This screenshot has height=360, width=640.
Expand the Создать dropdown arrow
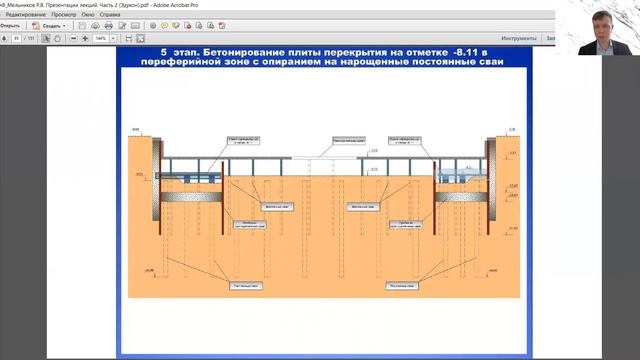[64, 26]
